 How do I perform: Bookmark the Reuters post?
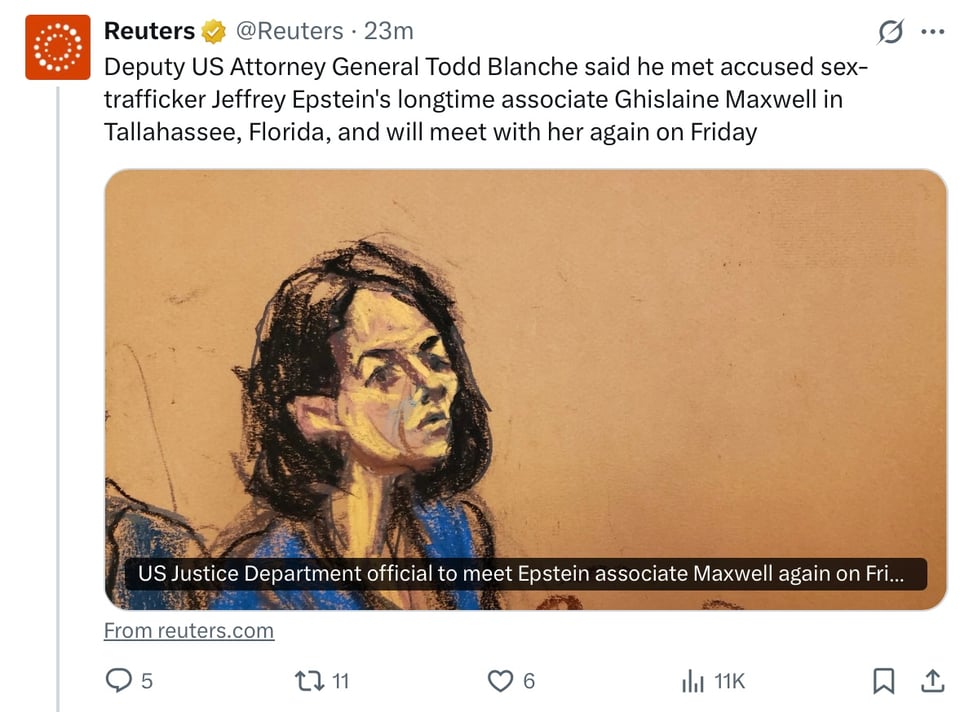[884, 680]
